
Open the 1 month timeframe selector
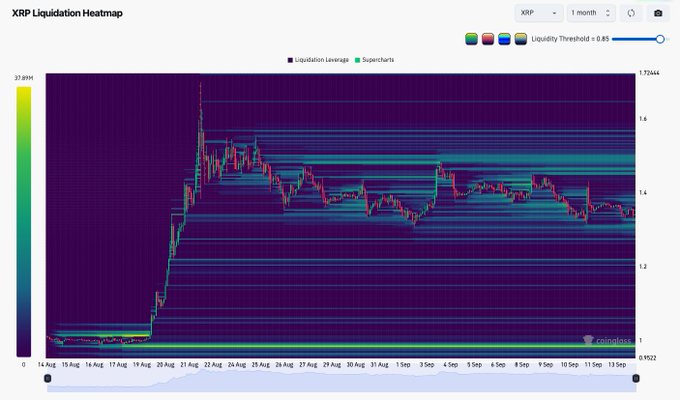click(591, 13)
